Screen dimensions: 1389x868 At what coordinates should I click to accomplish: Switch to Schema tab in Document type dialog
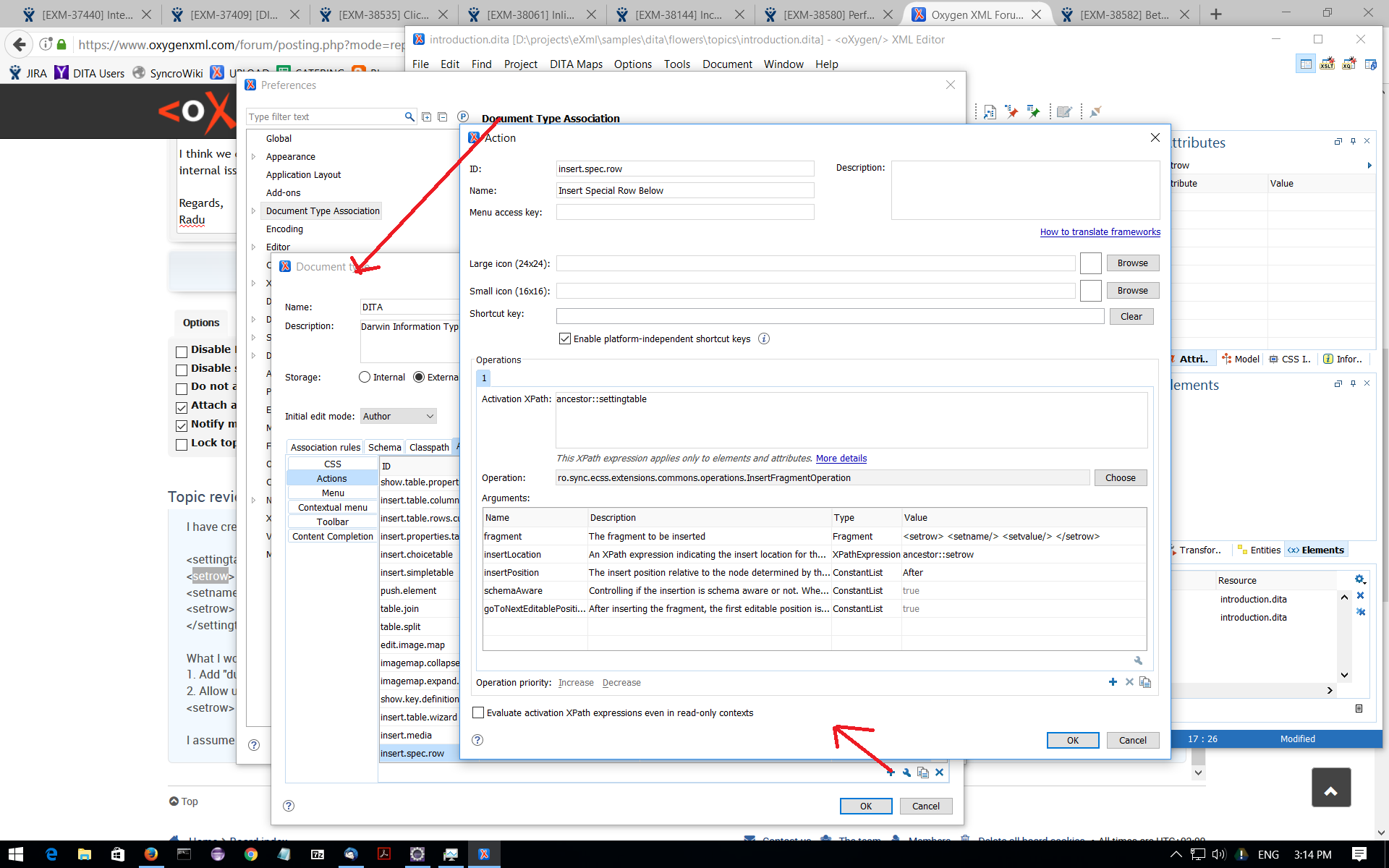tap(384, 447)
